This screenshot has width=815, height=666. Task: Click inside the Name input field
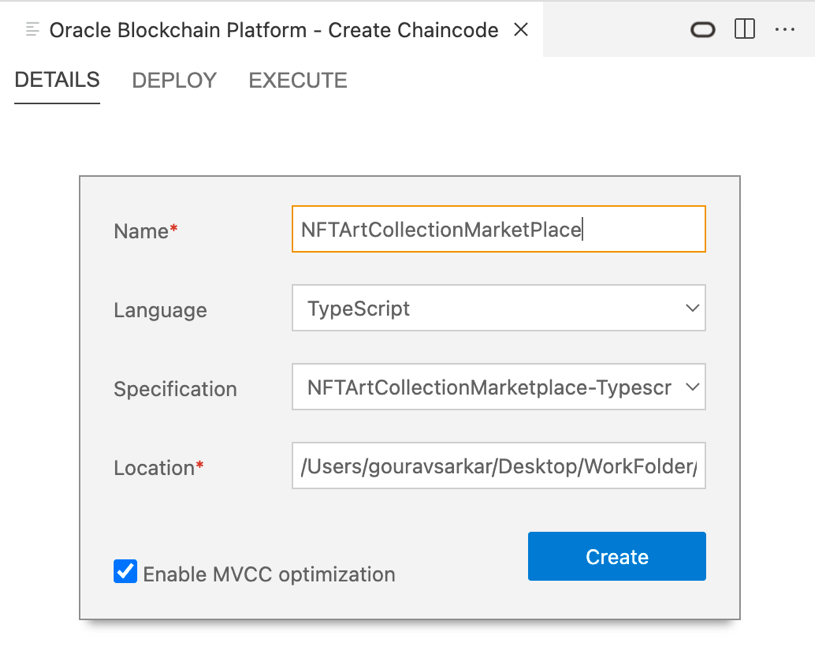498,229
